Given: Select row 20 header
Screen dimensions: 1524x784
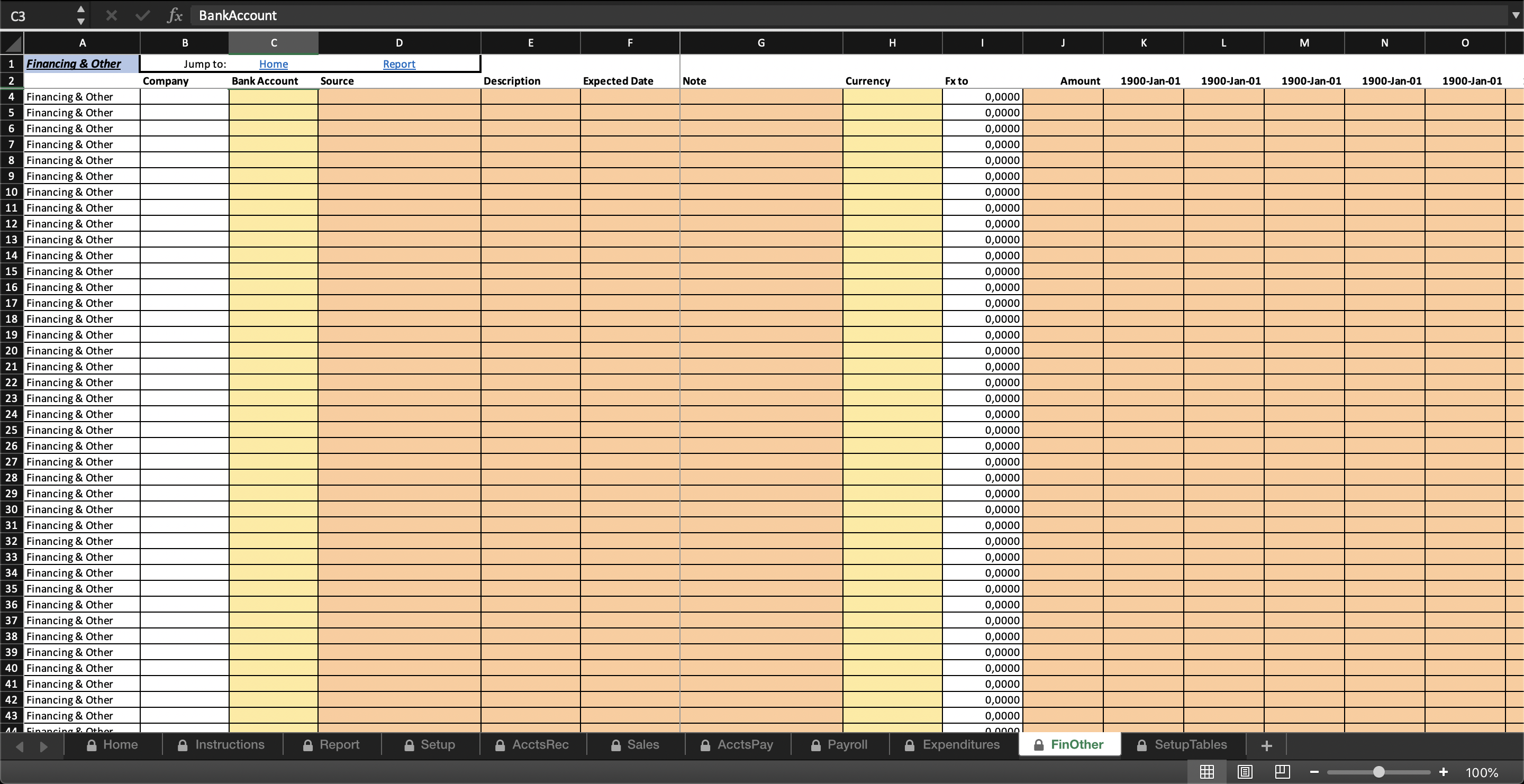Looking at the screenshot, I should (x=11, y=351).
